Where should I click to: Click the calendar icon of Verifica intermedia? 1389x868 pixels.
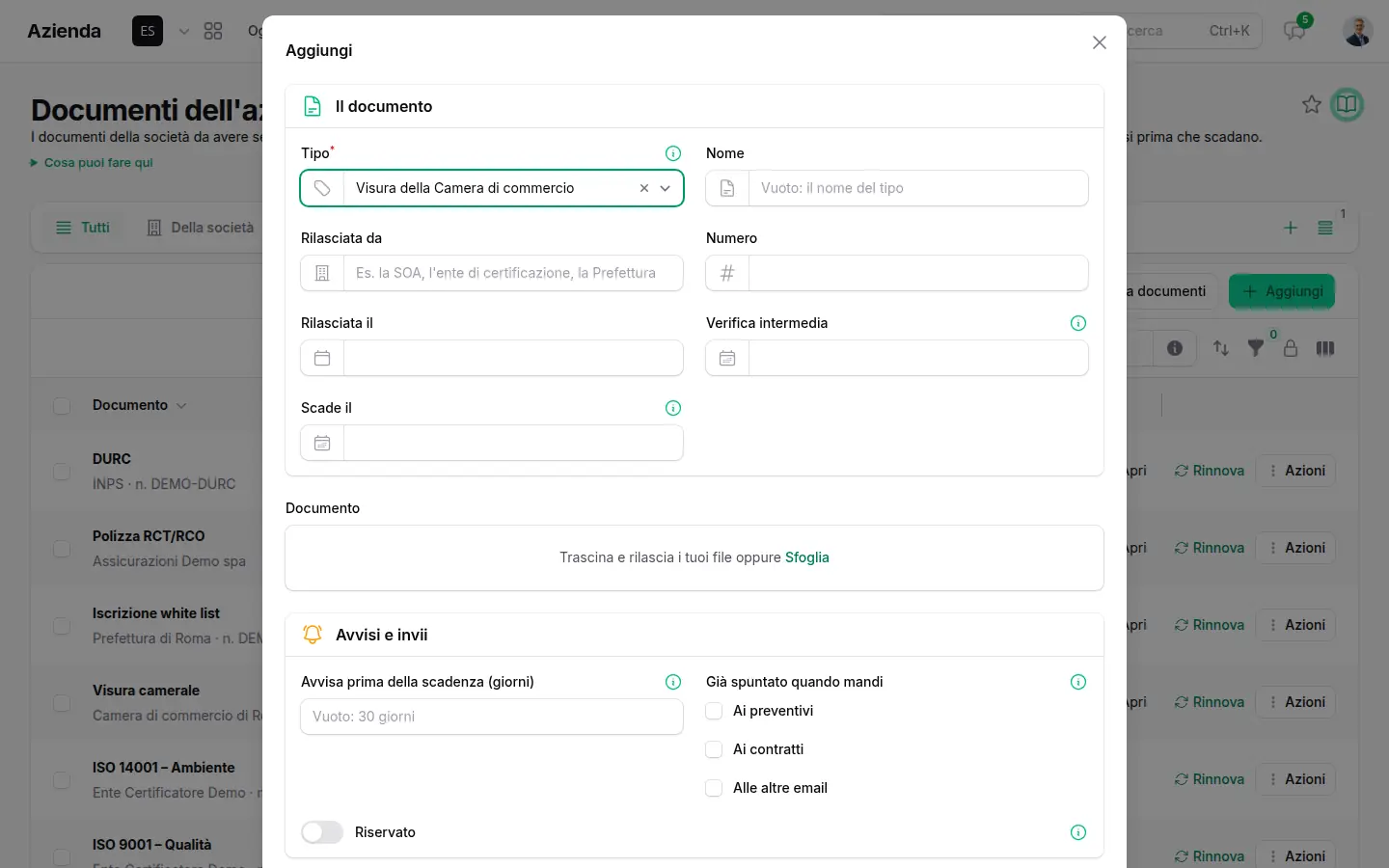click(x=727, y=358)
